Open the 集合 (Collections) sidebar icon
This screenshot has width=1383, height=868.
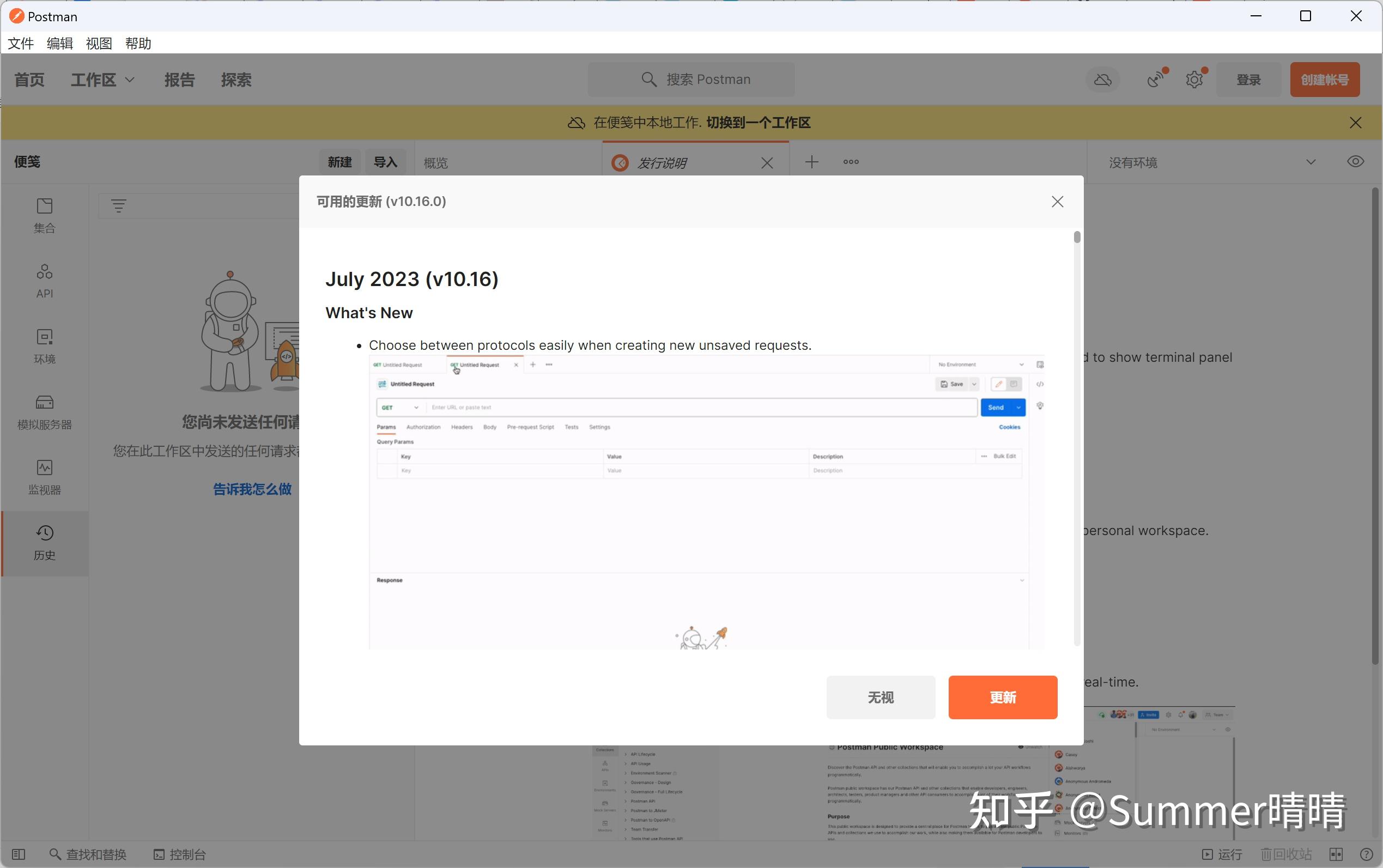pos(44,215)
